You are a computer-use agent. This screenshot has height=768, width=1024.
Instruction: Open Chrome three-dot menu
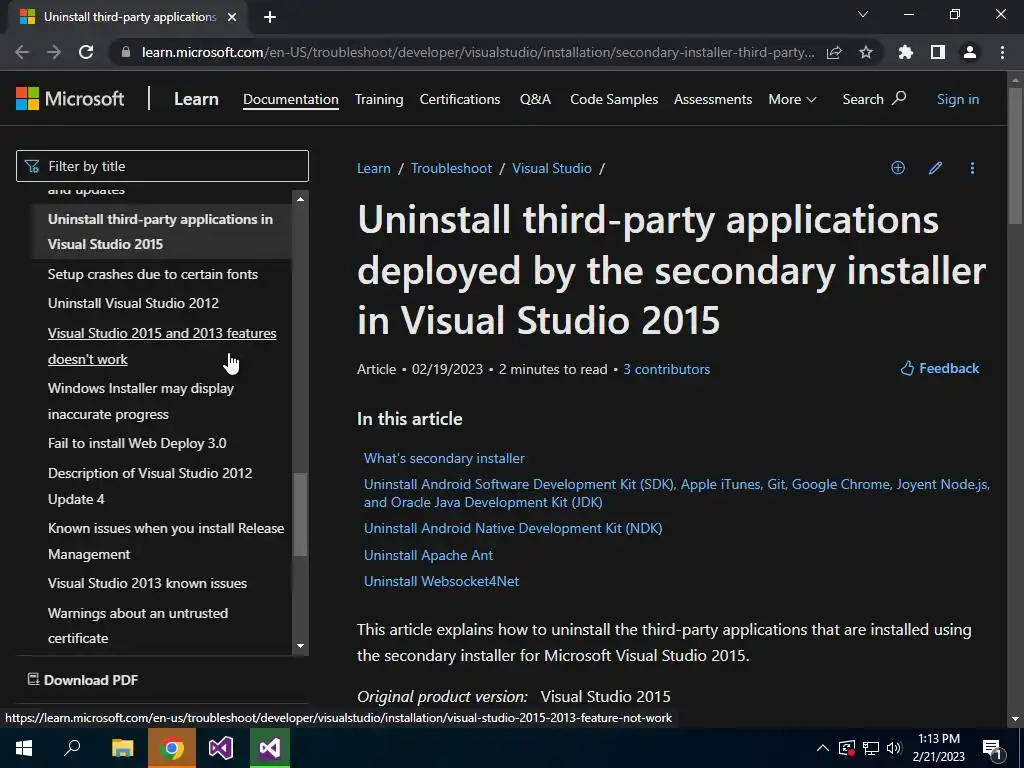(x=1002, y=52)
